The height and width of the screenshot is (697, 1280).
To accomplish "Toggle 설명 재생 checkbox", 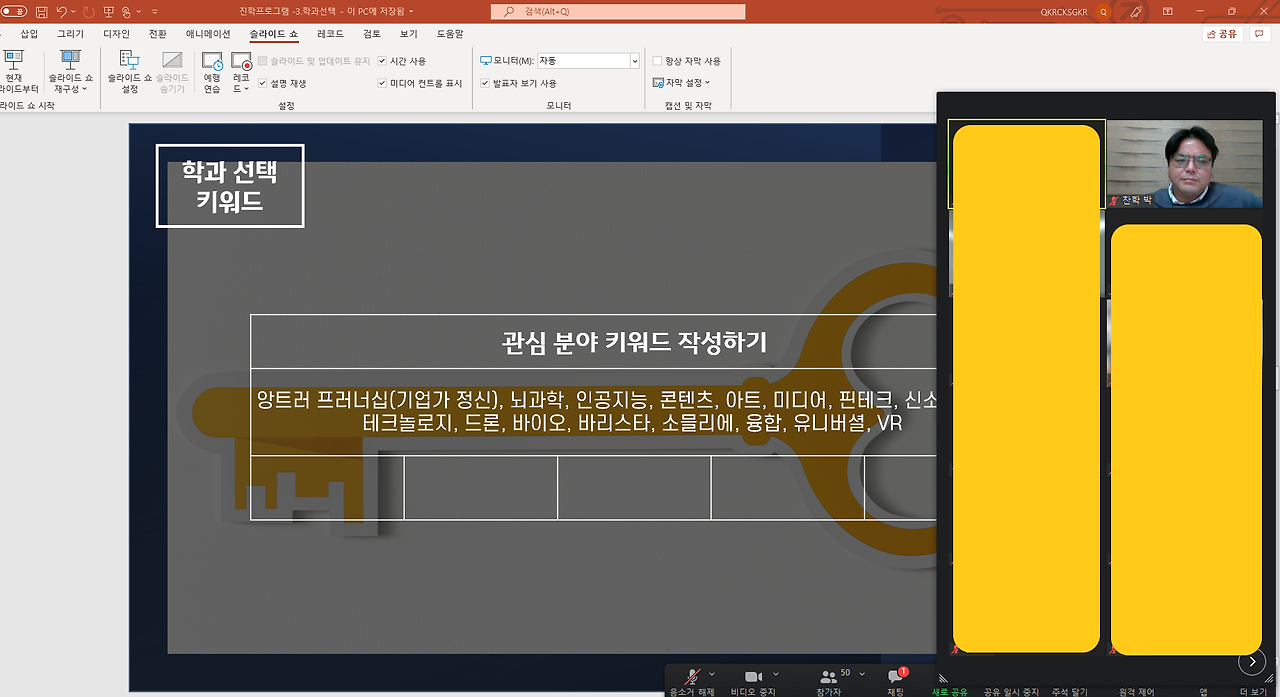I will [x=263, y=83].
